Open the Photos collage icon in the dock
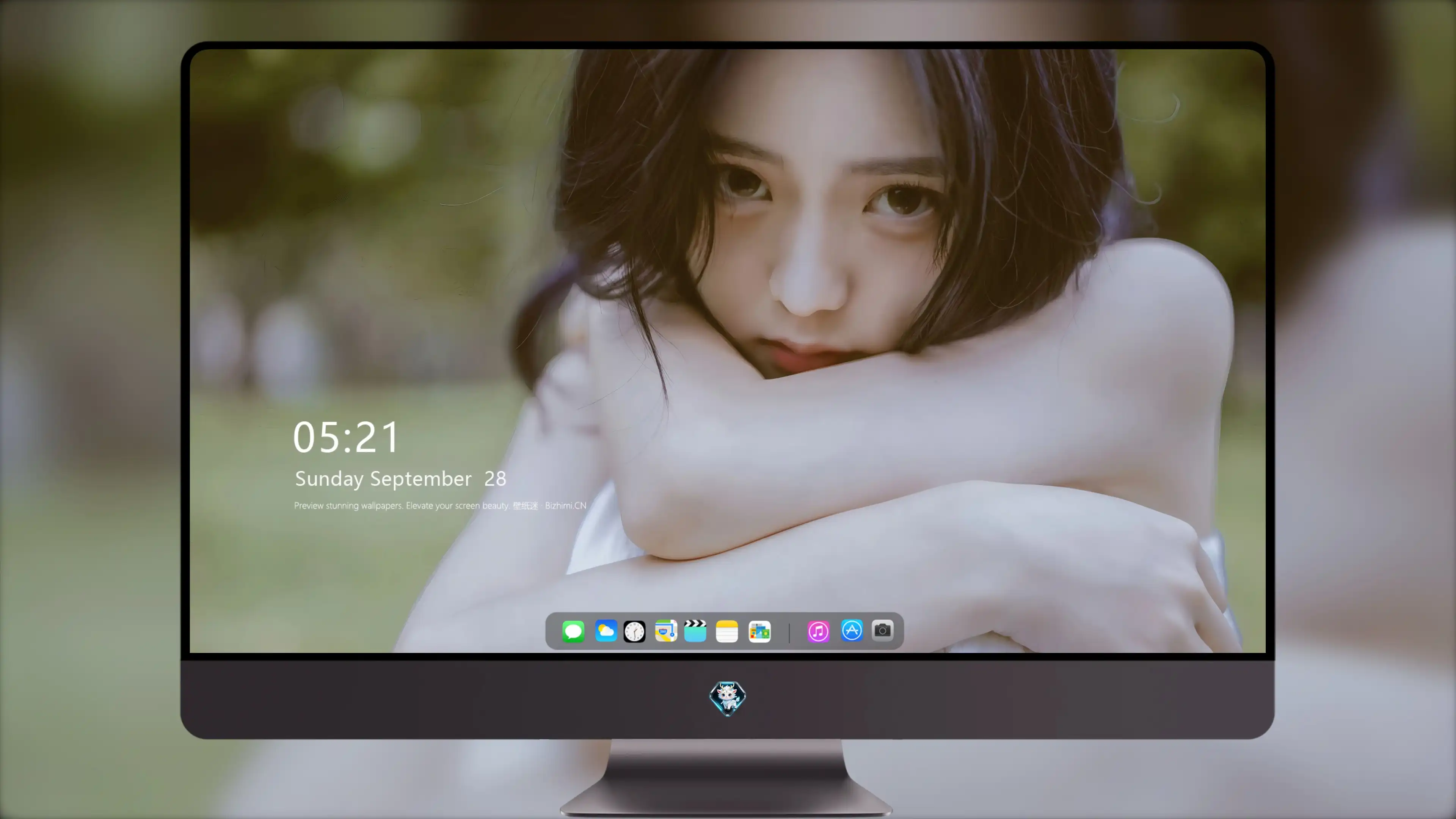The width and height of the screenshot is (1456, 819). tap(759, 631)
